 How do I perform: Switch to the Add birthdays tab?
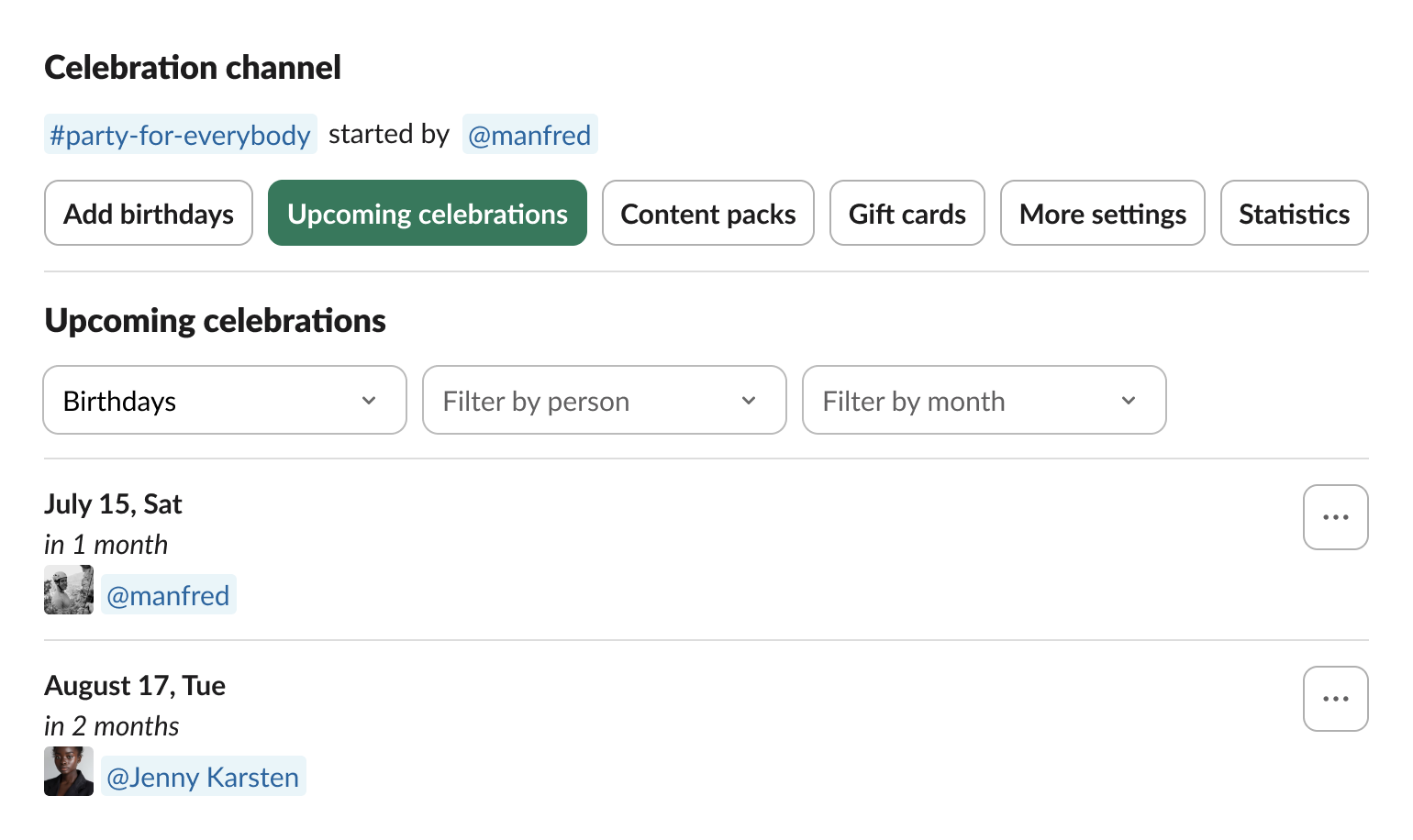coord(148,213)
